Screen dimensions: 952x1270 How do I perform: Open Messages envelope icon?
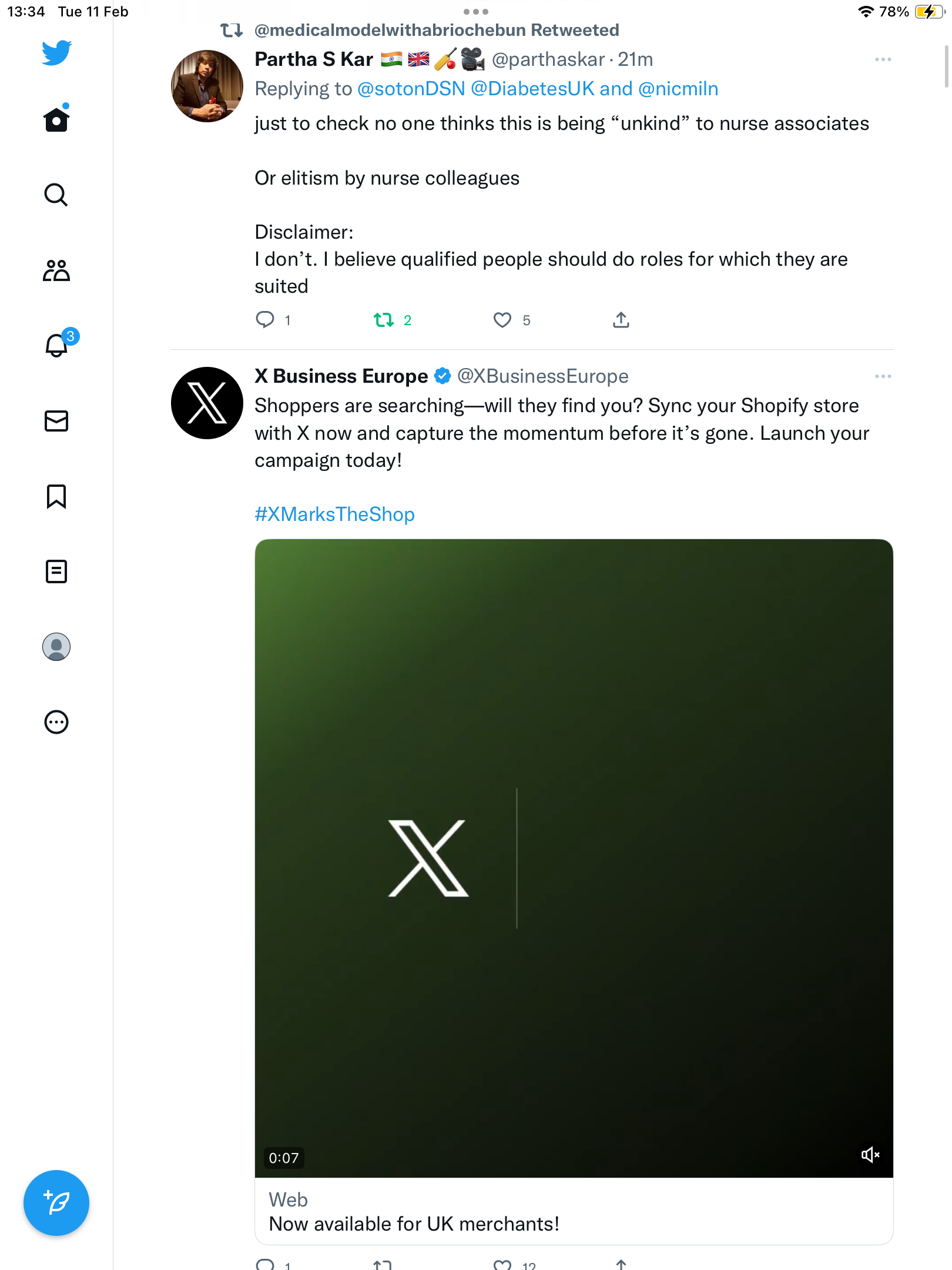pos(56,421)
